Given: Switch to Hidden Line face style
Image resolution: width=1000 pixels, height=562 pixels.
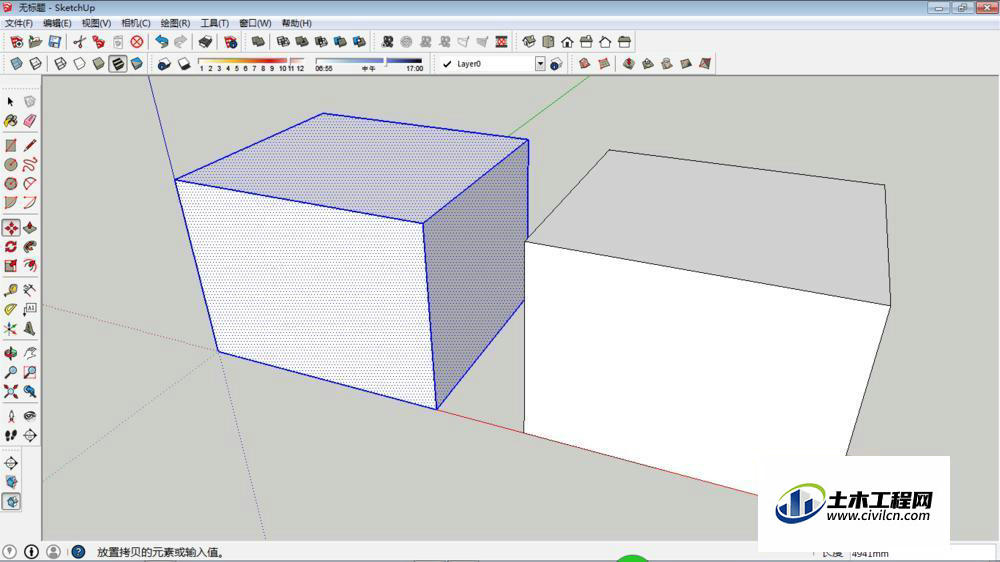Looking at the screenshot, I should pyautogui.click(x=79, y=64).
